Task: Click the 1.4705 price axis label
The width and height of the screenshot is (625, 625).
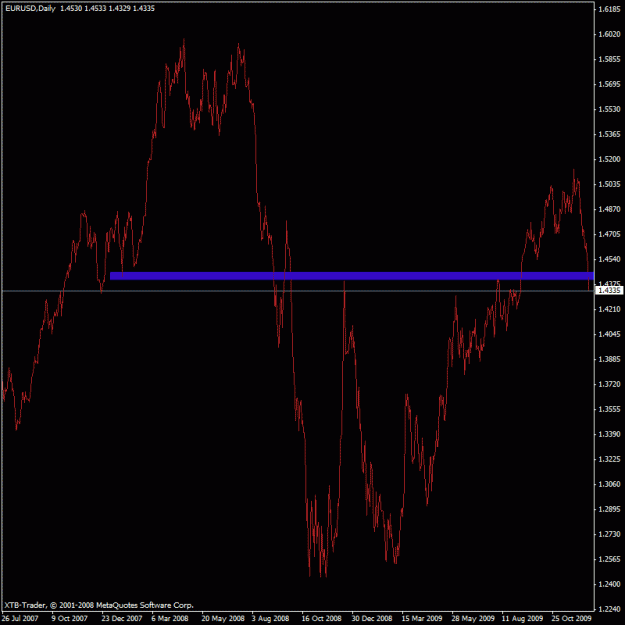Action: (609, 234)
